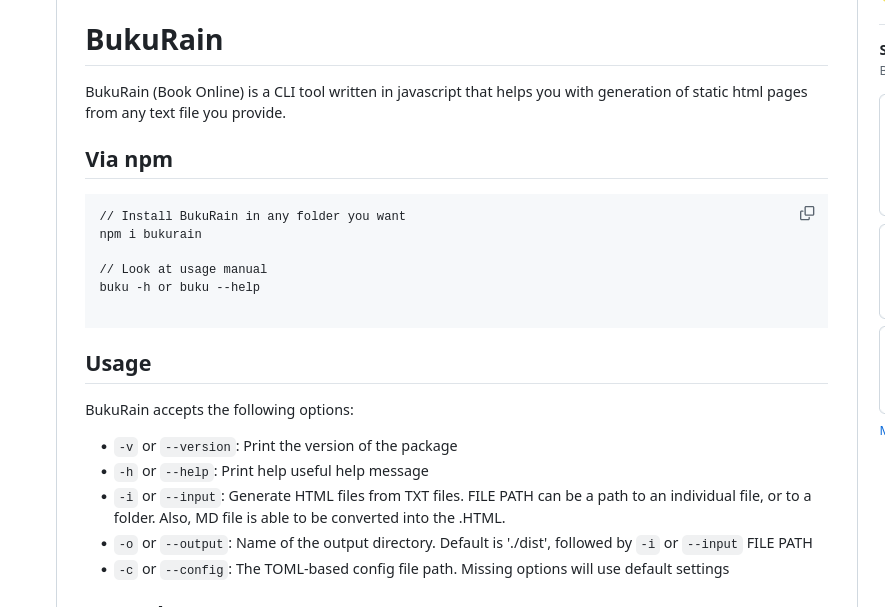The image size is (885, 607).
Task: Click the Usage section heading
Action: click(x=118, y=364)
